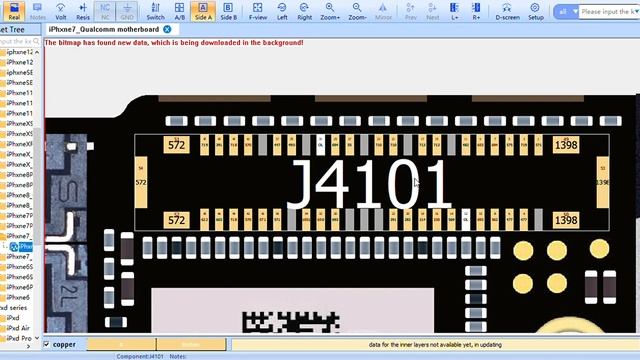
Task: Select the J4101 connector label
Action: click(x=369, y=183)
